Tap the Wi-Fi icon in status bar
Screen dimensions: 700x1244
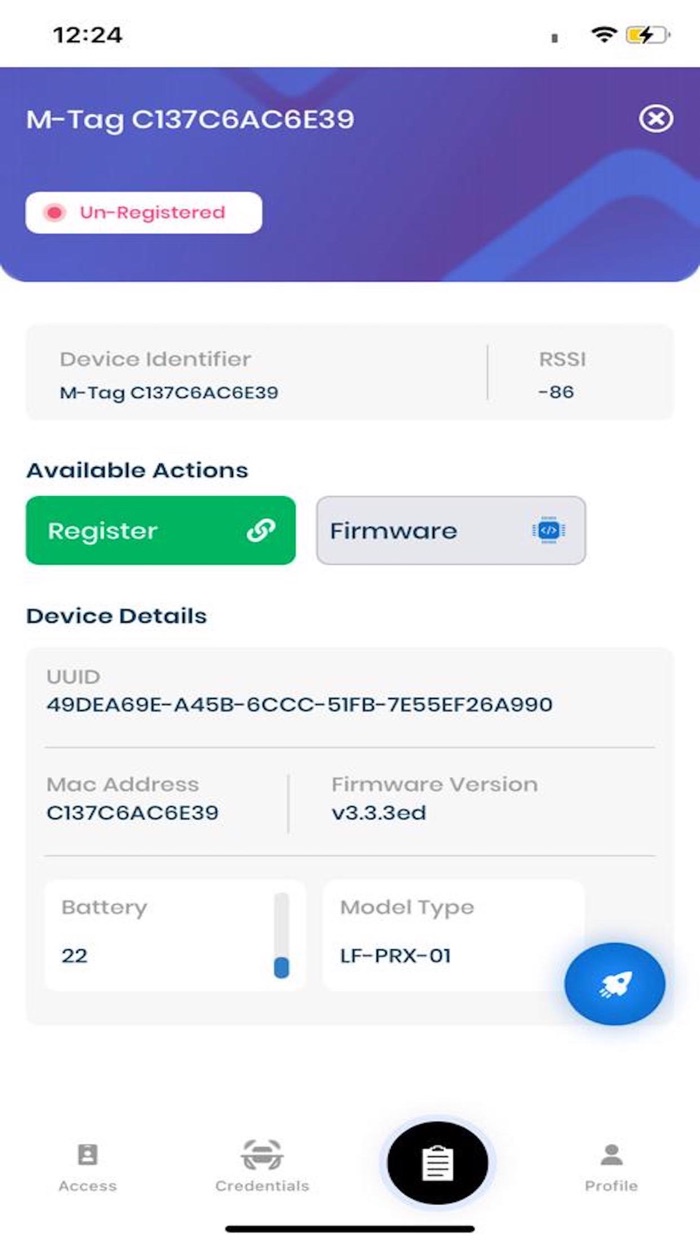coord(603,35)
